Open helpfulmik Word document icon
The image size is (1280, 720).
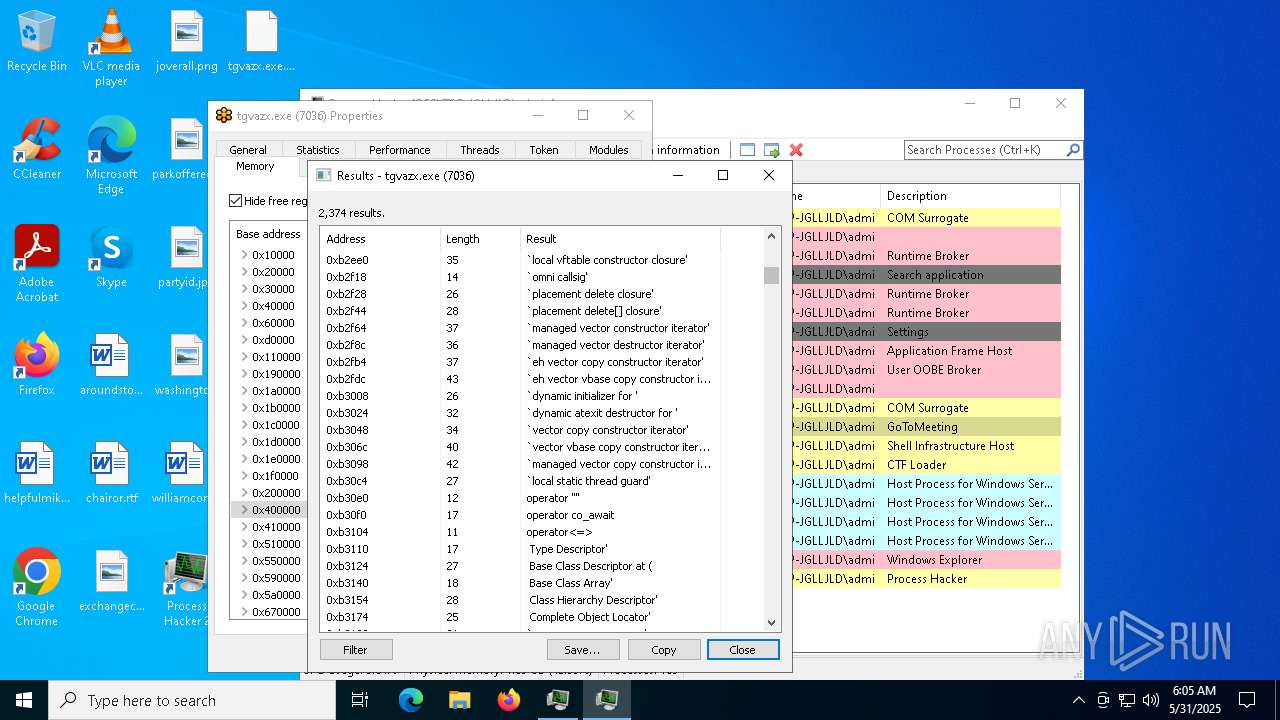[37, 472]
